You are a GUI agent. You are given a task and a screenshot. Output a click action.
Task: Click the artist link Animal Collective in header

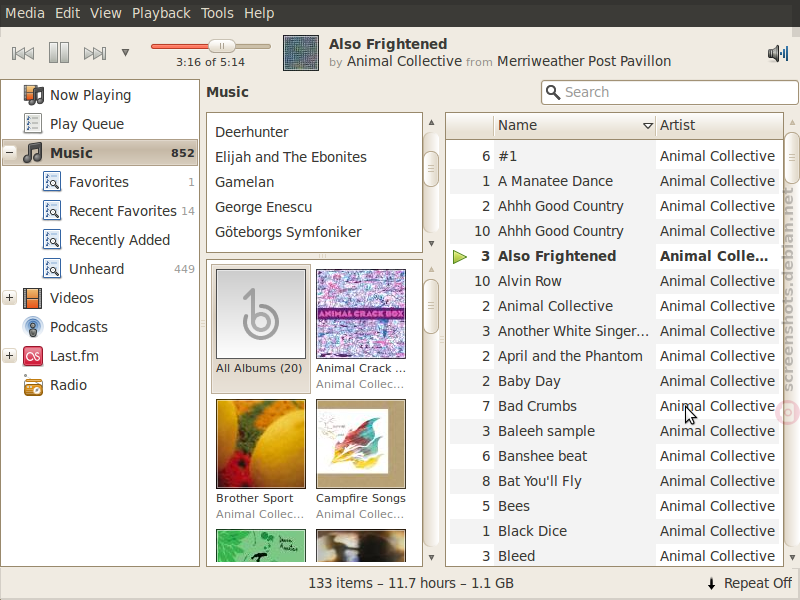pos(404,61)
